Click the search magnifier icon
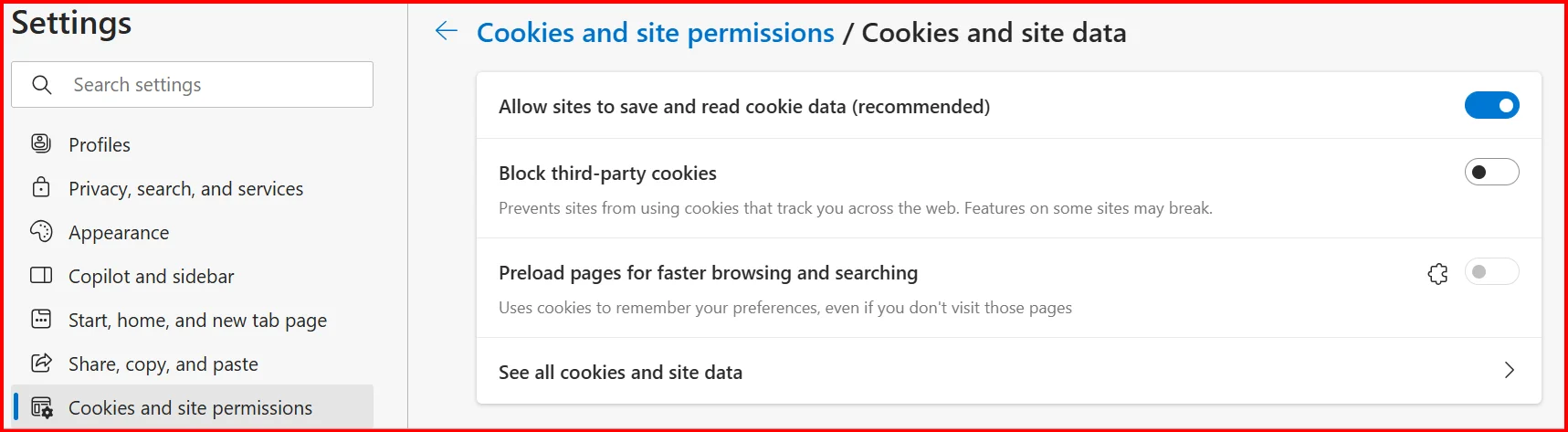Screen dimensions: 1568x432 42,85
